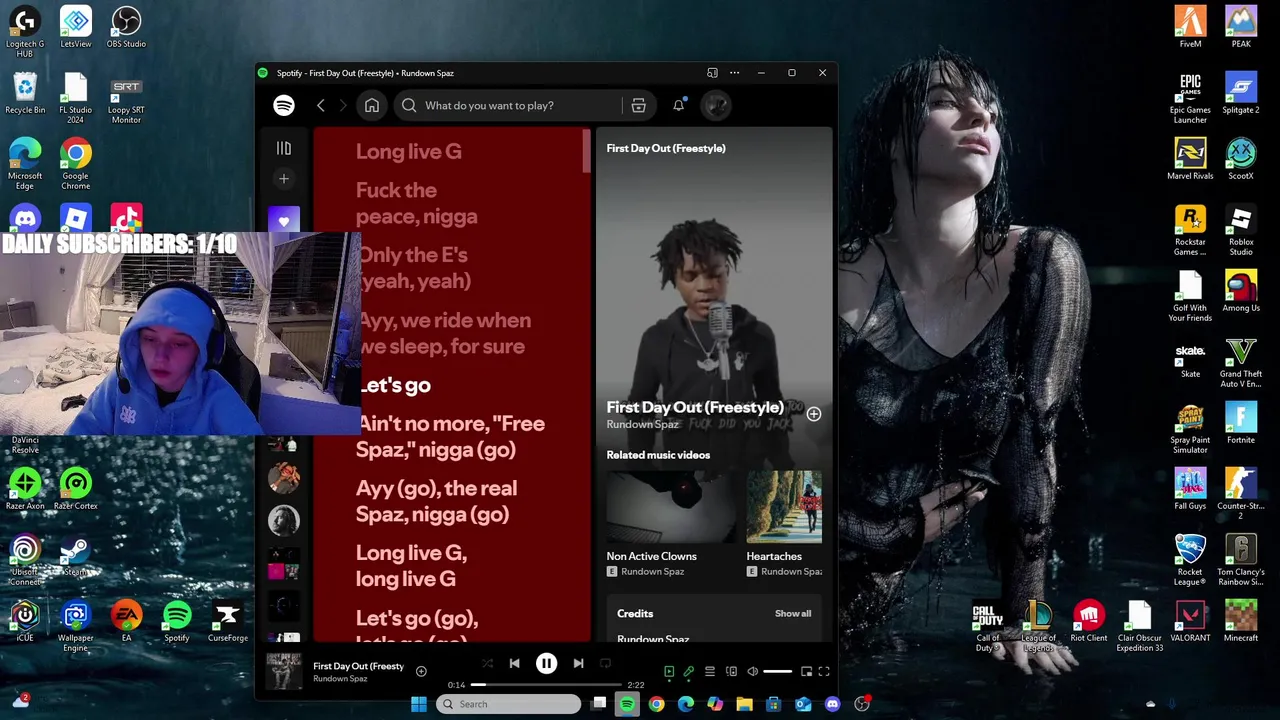The width and height of the screenshot is (1280, 720).
Task: Go back with the left arrow in Spotify
Action: click(320, 105)
